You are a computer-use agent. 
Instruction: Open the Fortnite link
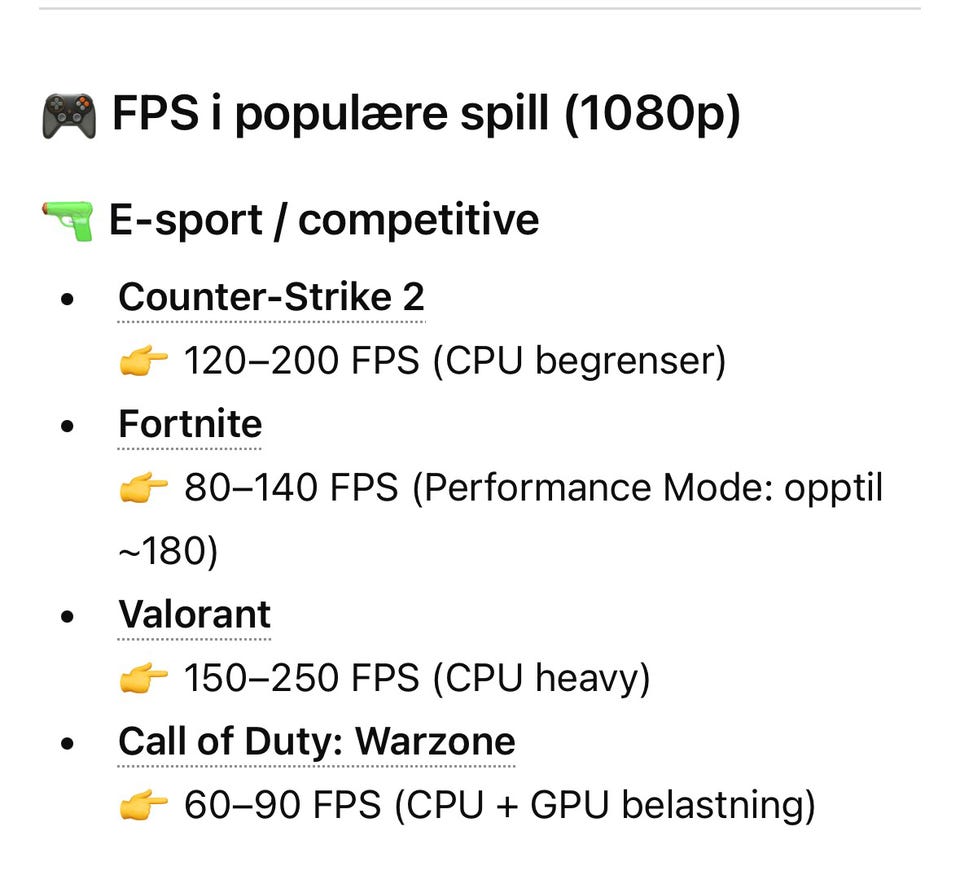click(190, 424)
